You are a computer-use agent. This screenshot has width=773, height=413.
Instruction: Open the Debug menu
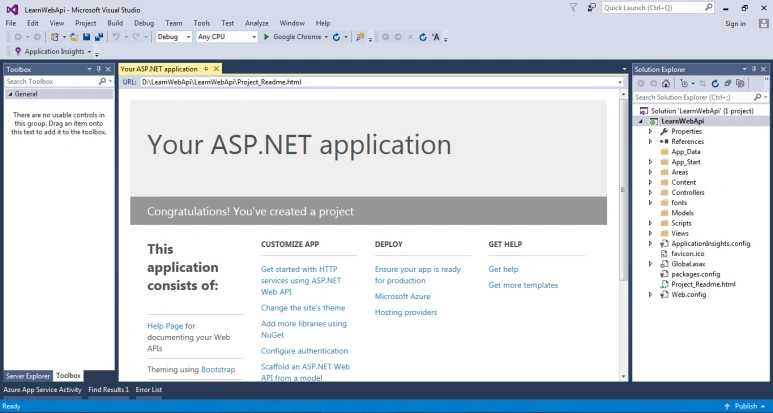(144, 23)
